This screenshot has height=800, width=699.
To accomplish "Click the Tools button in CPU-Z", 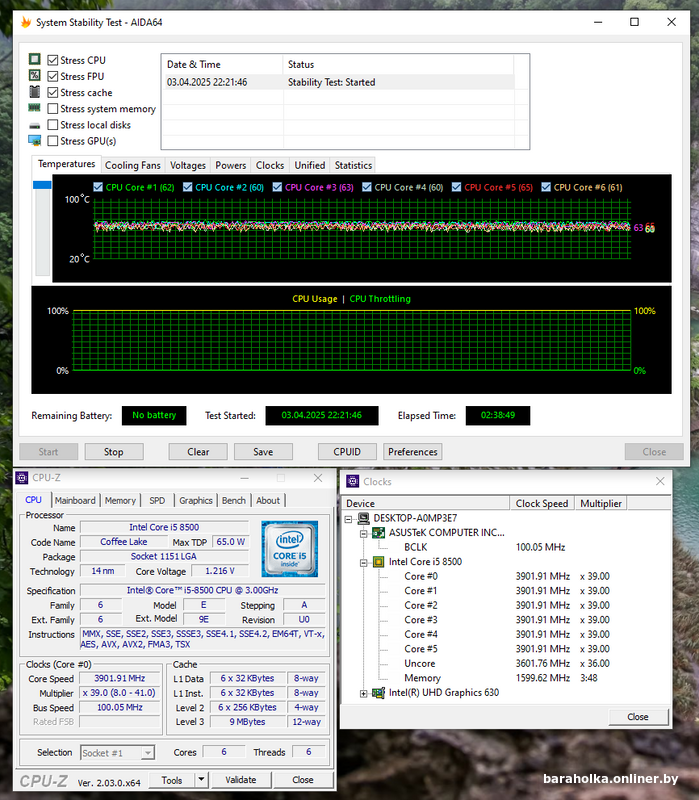I will [x=172, y=780].
